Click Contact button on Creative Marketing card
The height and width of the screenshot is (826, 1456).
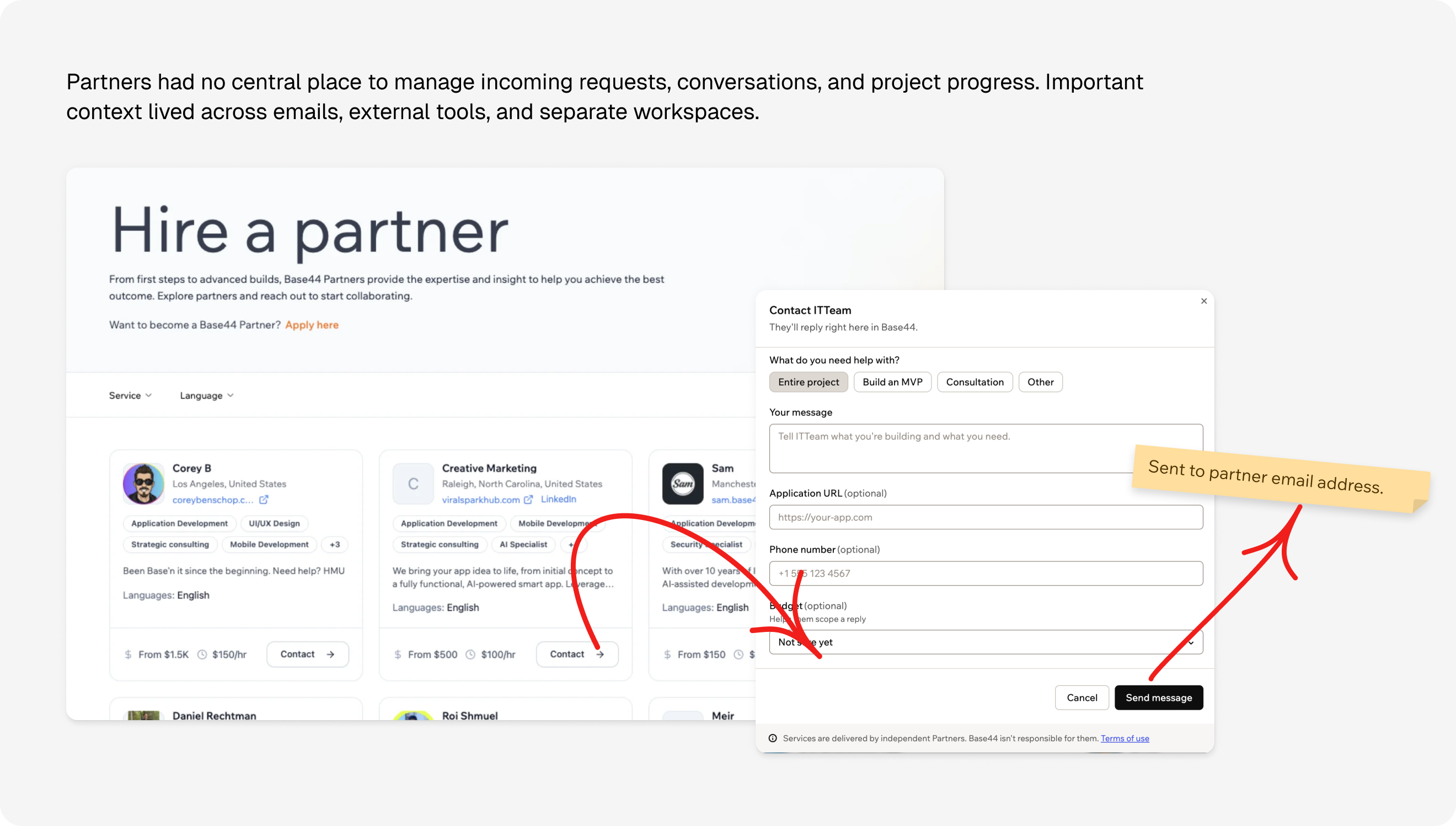point(576,654)
